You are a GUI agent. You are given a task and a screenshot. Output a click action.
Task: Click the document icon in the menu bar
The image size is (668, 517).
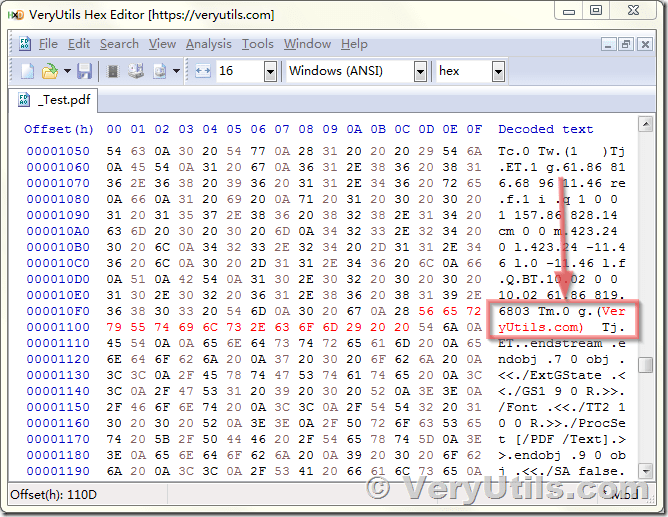coord(24,44)
